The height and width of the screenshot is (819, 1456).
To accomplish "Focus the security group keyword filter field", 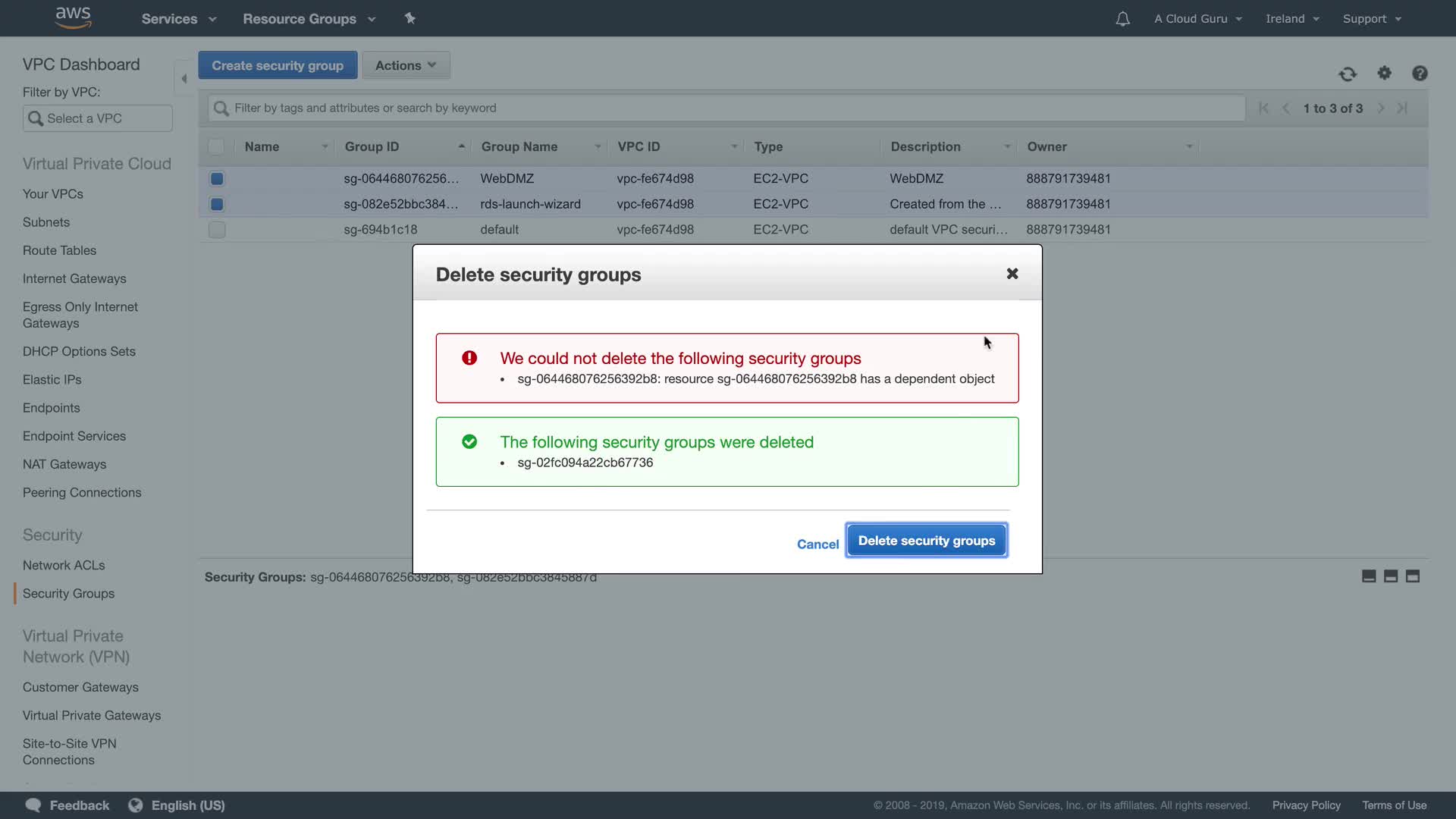I will click(x=726, y=108).
